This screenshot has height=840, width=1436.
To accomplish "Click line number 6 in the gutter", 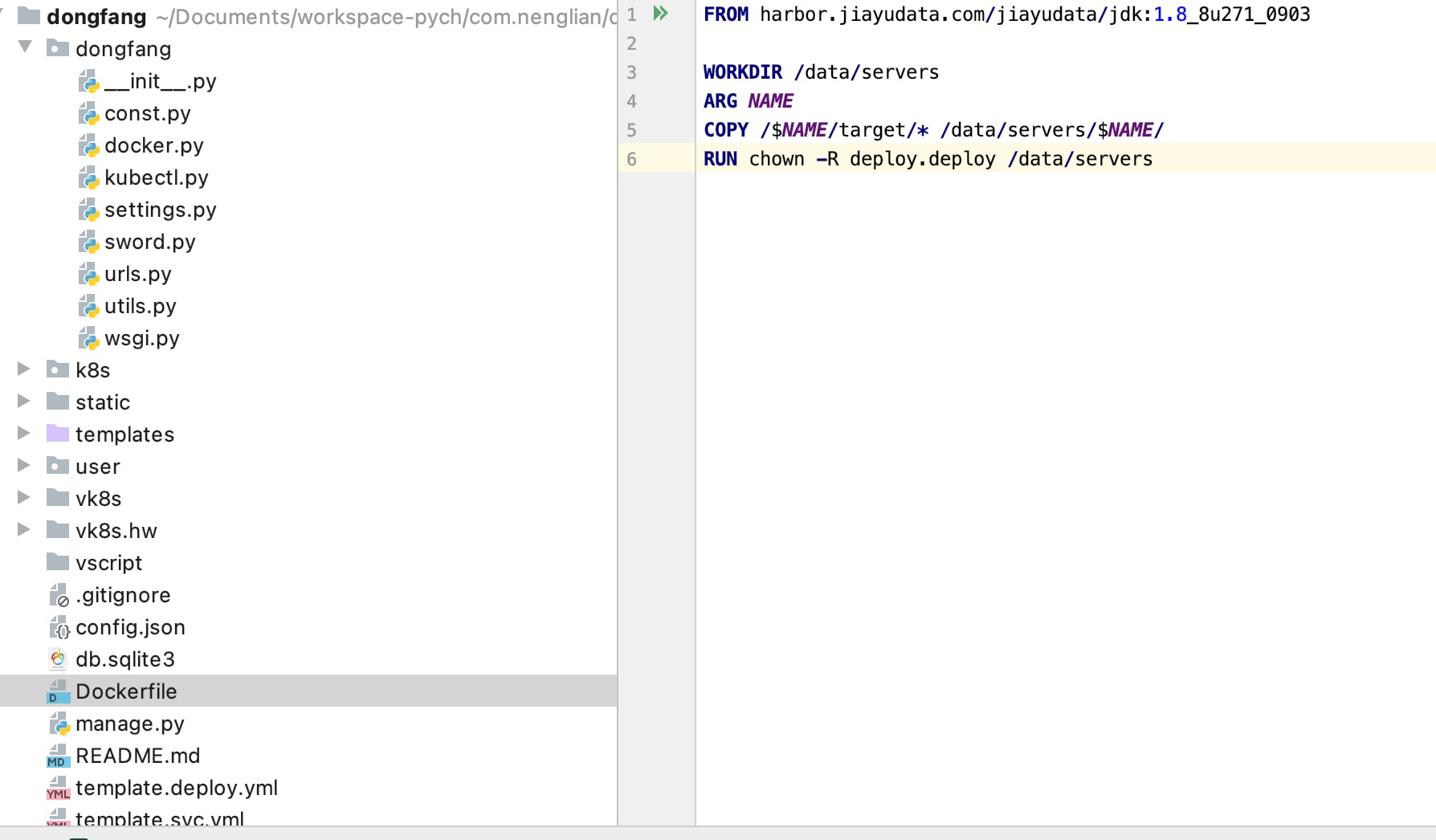I will [x=632, y=159].
